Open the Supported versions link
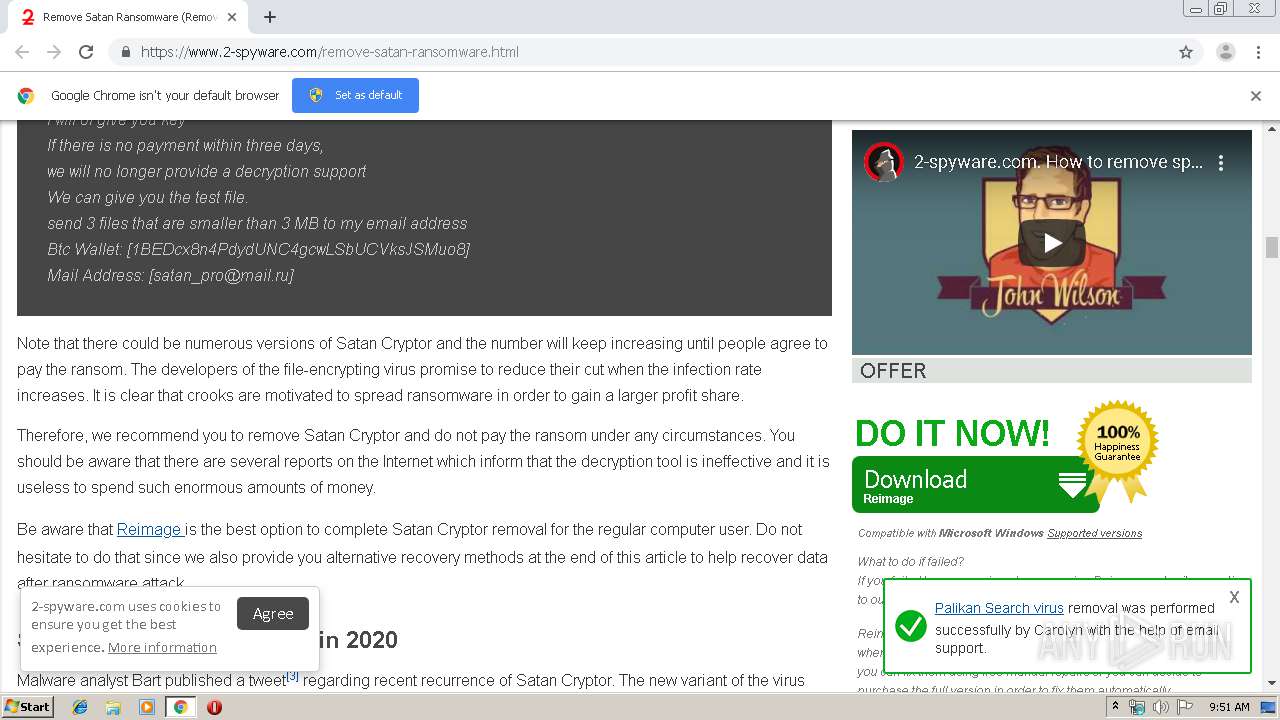This screenshot has width=1280, height=720. [x=1094, y=533]
